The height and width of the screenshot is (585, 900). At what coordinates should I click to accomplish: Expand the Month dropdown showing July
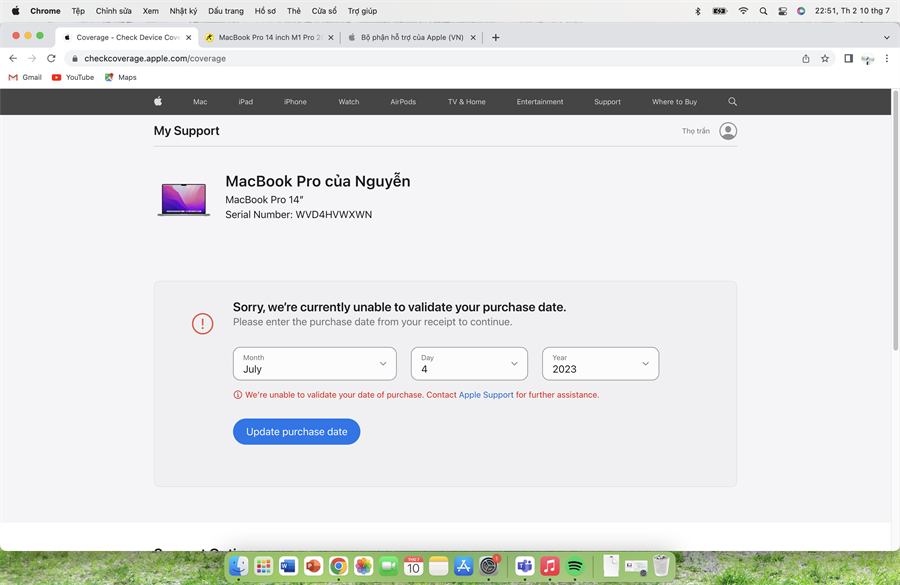315,363
